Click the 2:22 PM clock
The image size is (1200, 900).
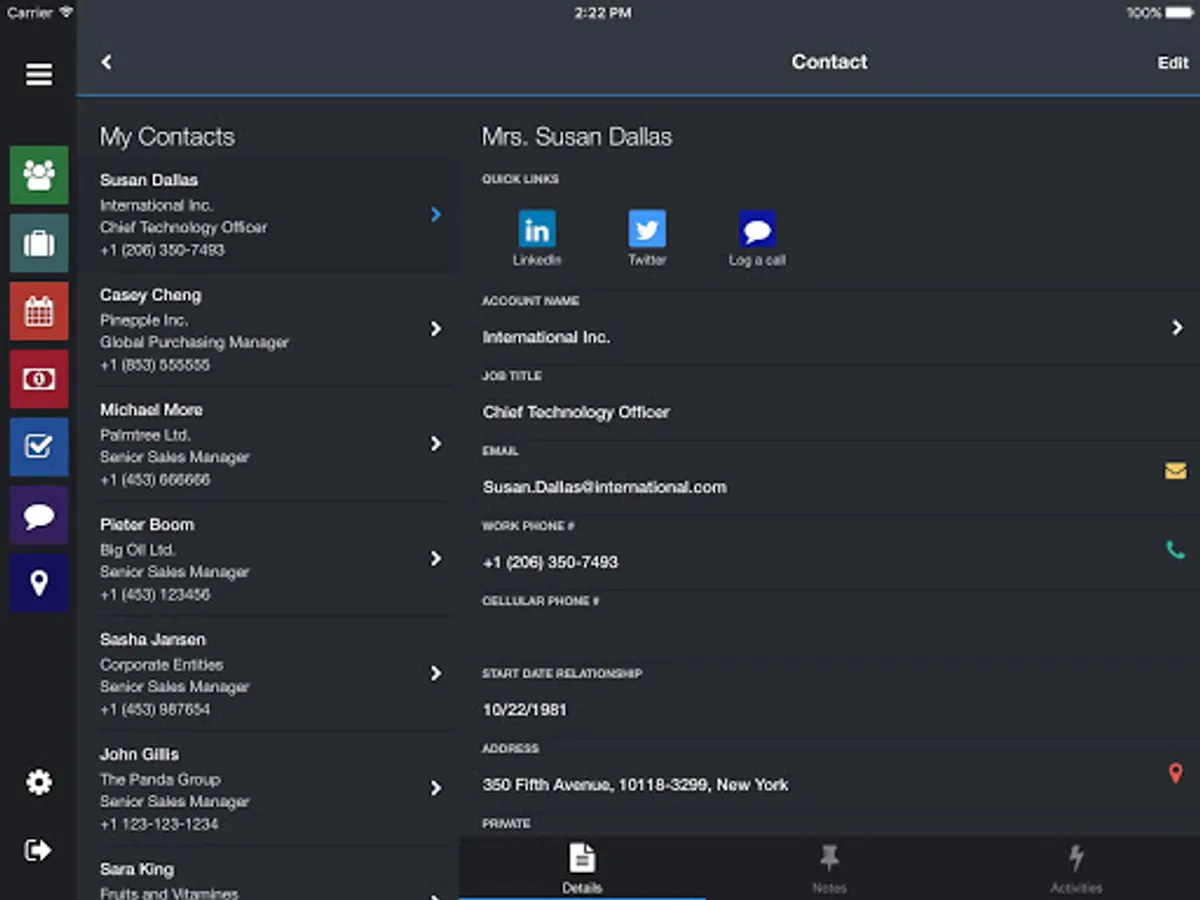click(602, 13)
